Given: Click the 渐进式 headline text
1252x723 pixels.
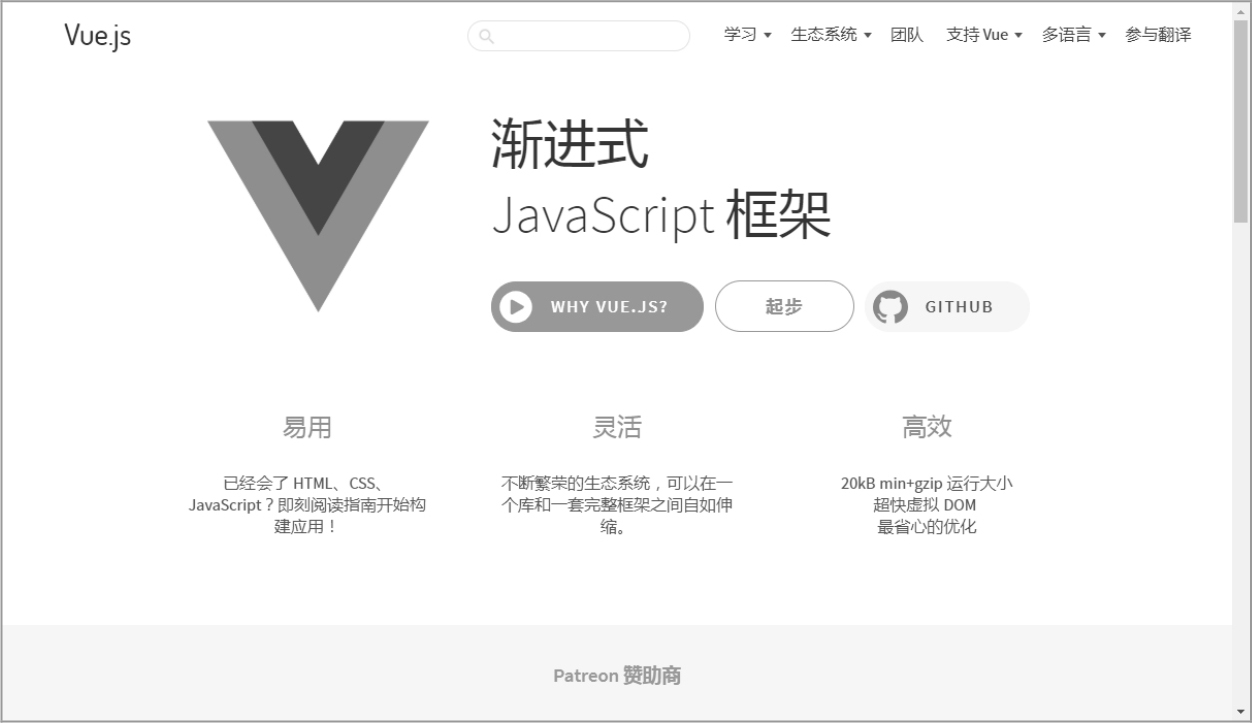Looking at the screenshot, I should pyautogui.click(x=570, y=143).
